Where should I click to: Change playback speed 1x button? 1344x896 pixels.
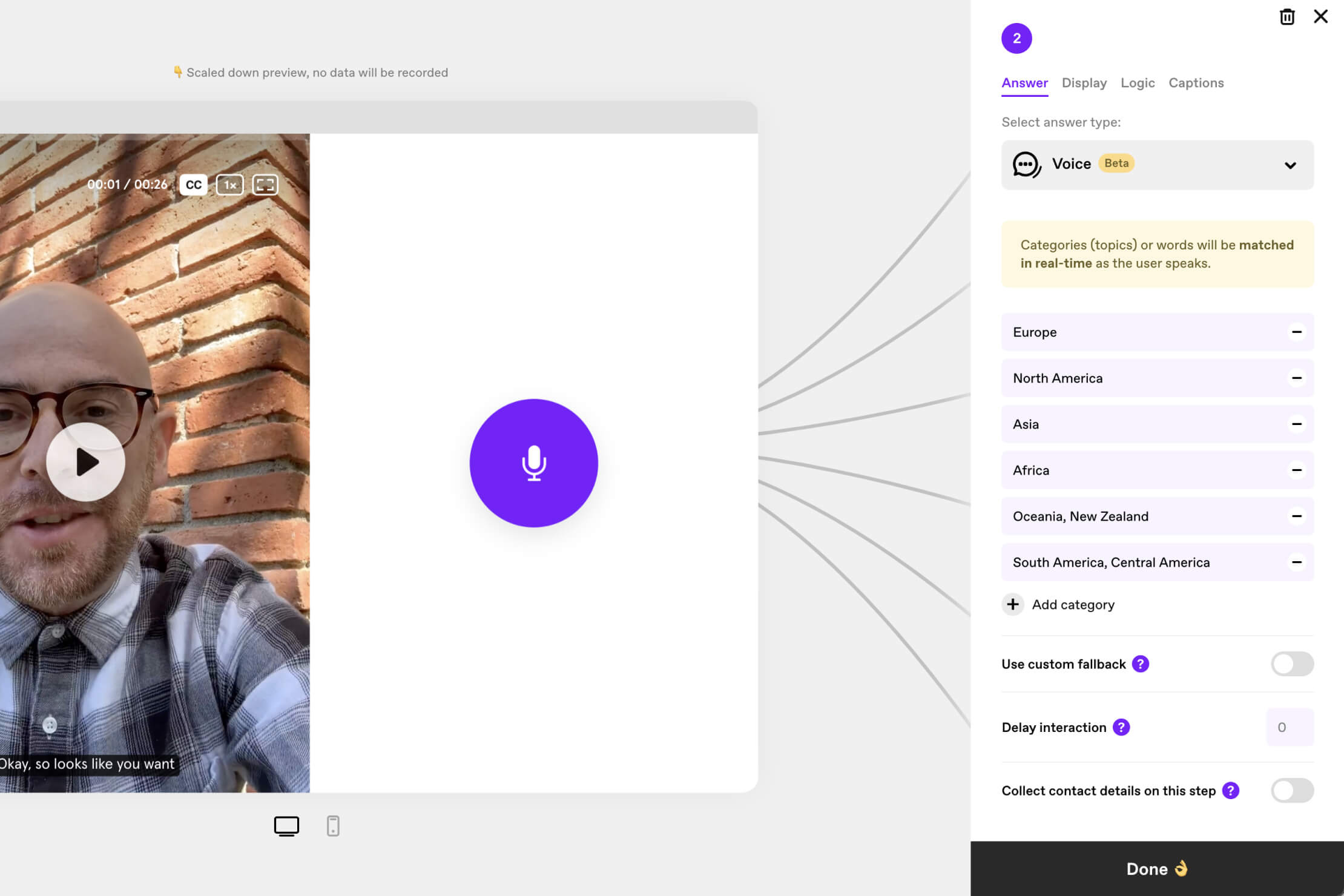229,185
